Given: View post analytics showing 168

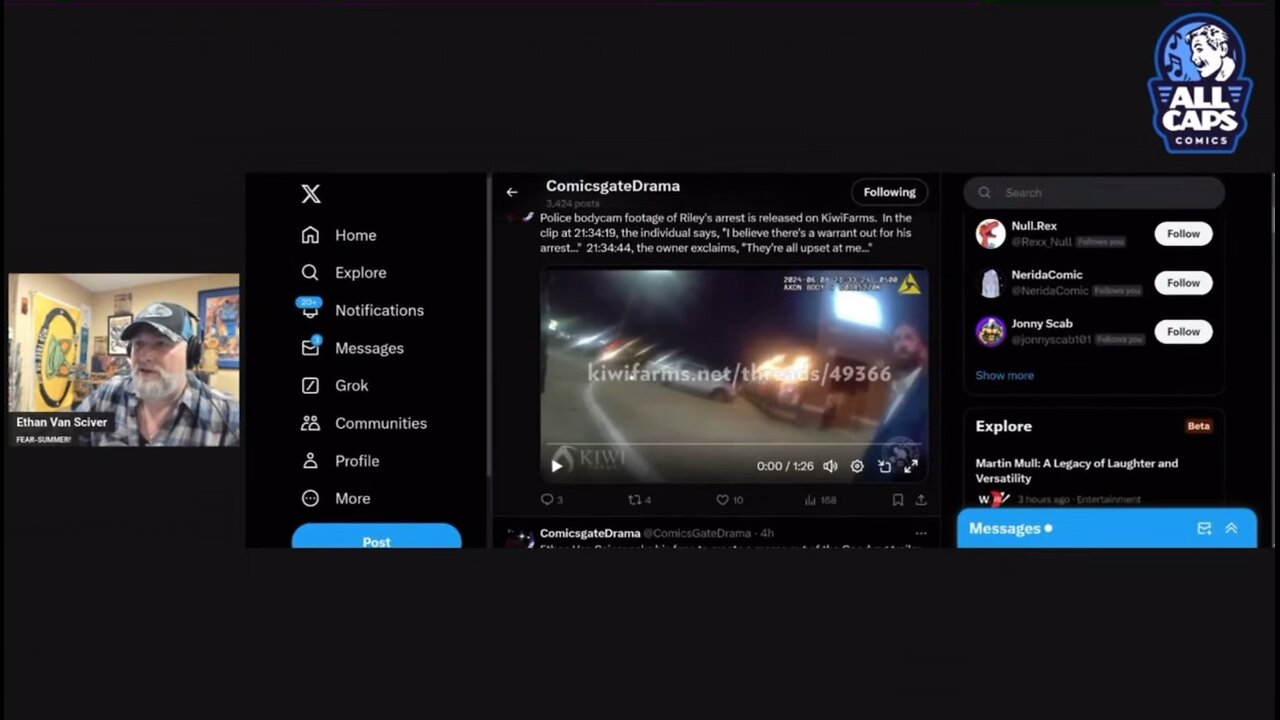Looking at the screenshot, I should click(x=820, y=499).
